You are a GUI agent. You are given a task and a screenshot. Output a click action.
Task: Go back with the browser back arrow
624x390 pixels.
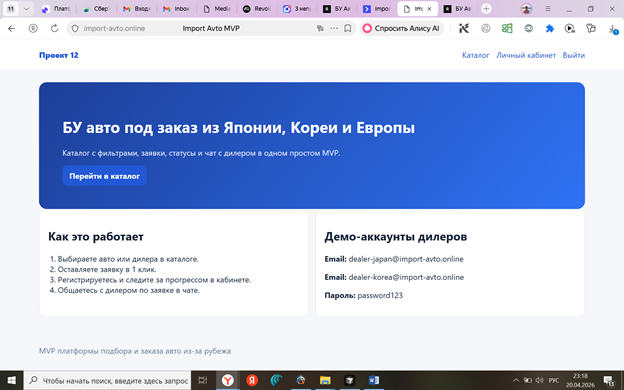click(x=12, y=28)
